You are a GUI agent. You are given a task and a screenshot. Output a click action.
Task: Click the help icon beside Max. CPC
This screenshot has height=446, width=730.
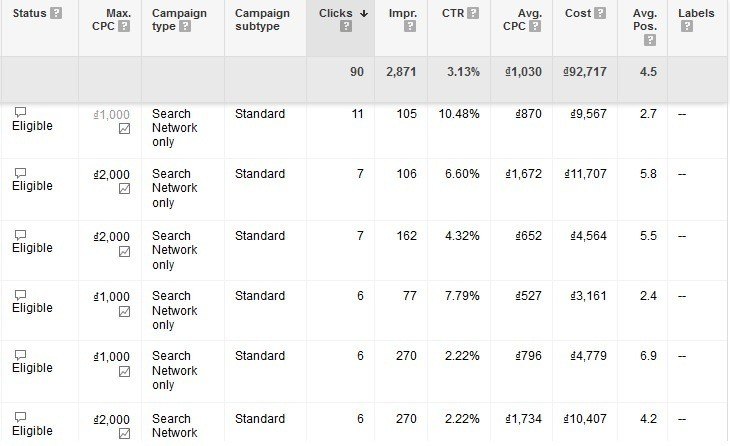[x=124, y=26]
